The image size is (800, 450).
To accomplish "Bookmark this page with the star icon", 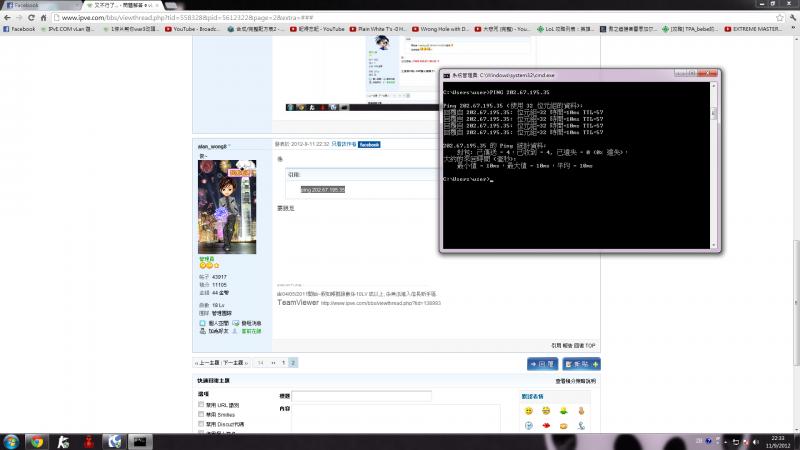I will pos(780,18).
